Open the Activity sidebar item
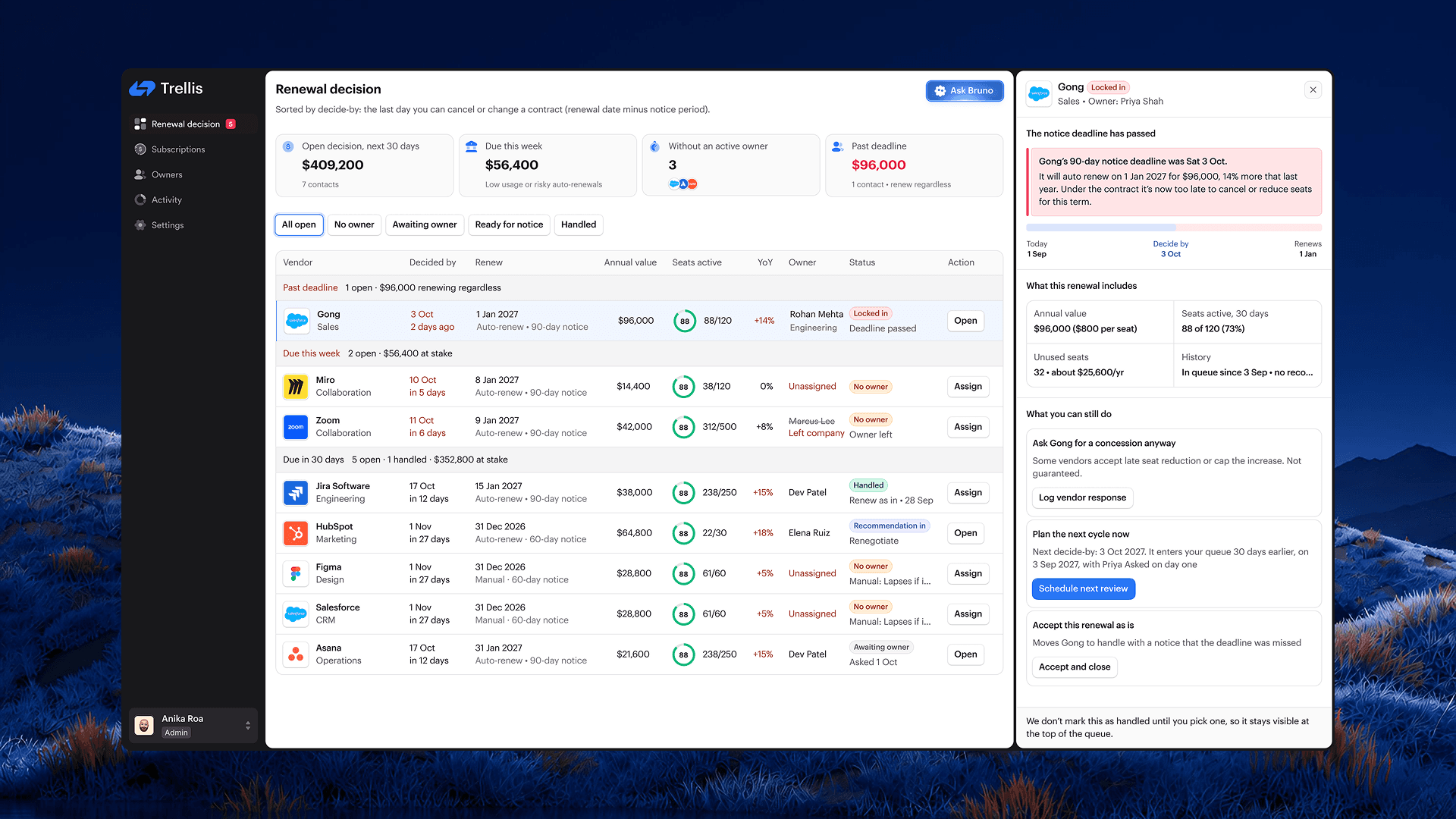The image size is (1456, 819). (x=166, y=200)
